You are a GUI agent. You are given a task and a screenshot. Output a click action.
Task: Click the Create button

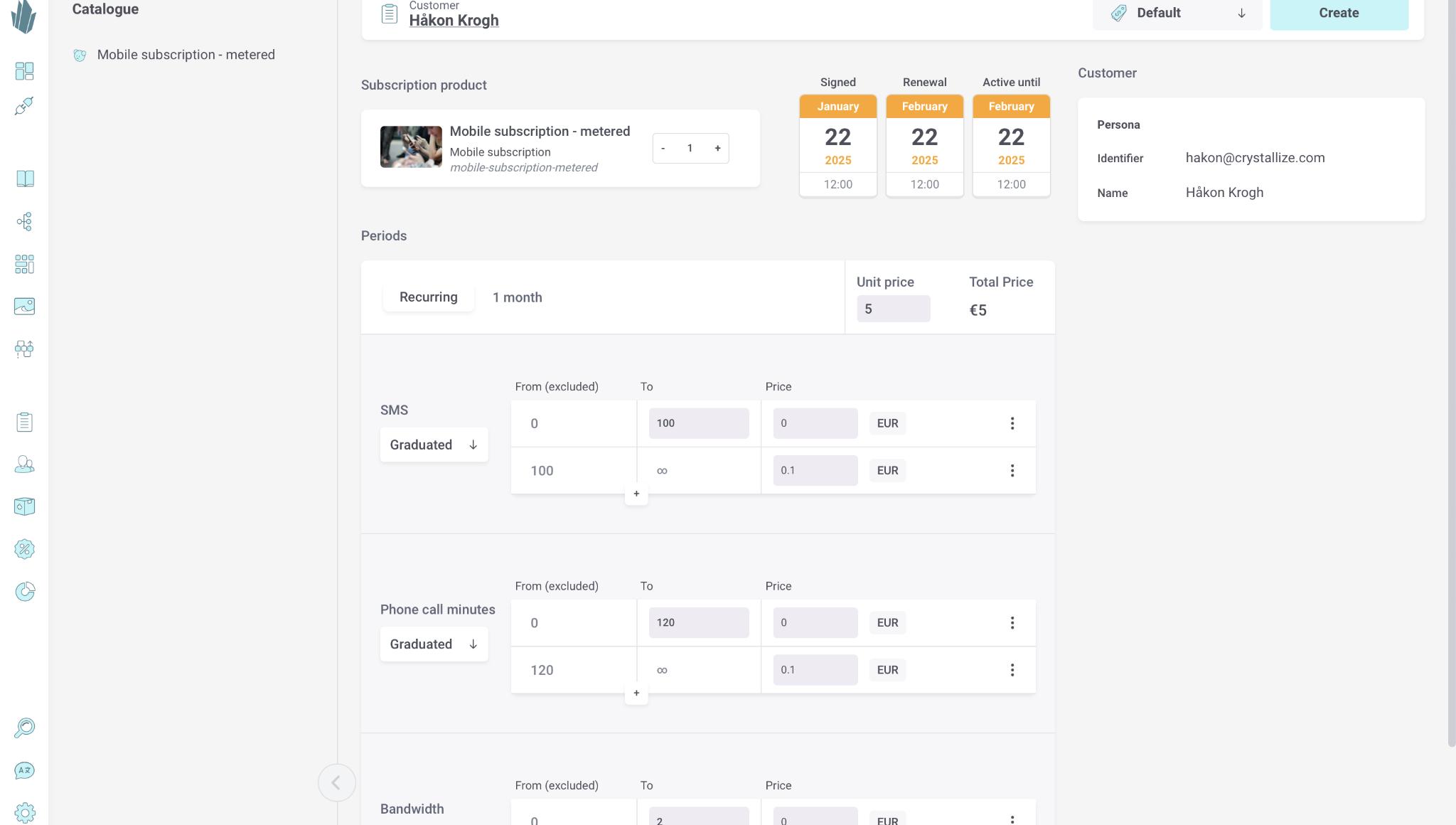[1339, 14]
